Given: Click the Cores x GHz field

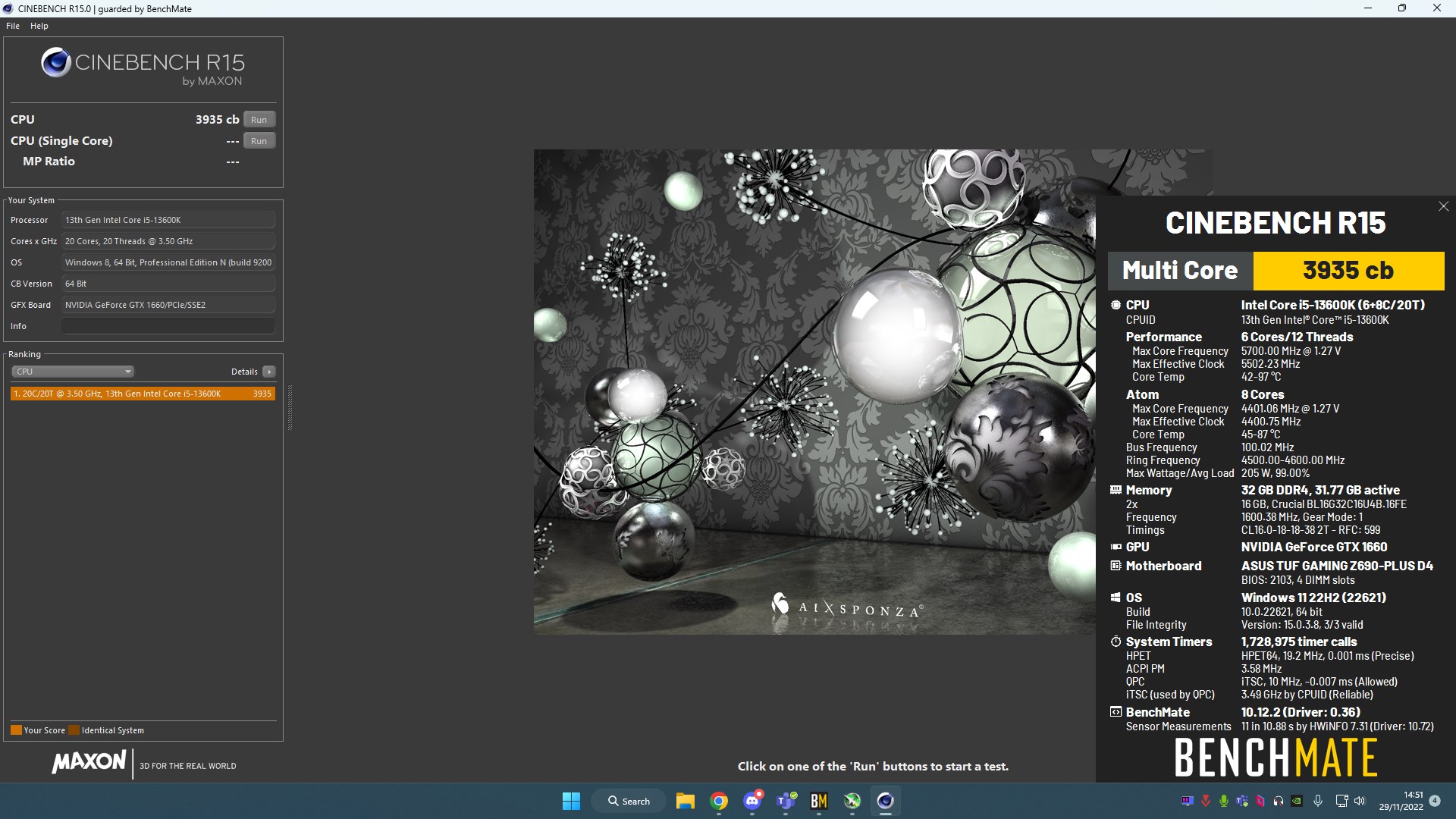Looking at the screenshot, I should (x=168, y=241).
